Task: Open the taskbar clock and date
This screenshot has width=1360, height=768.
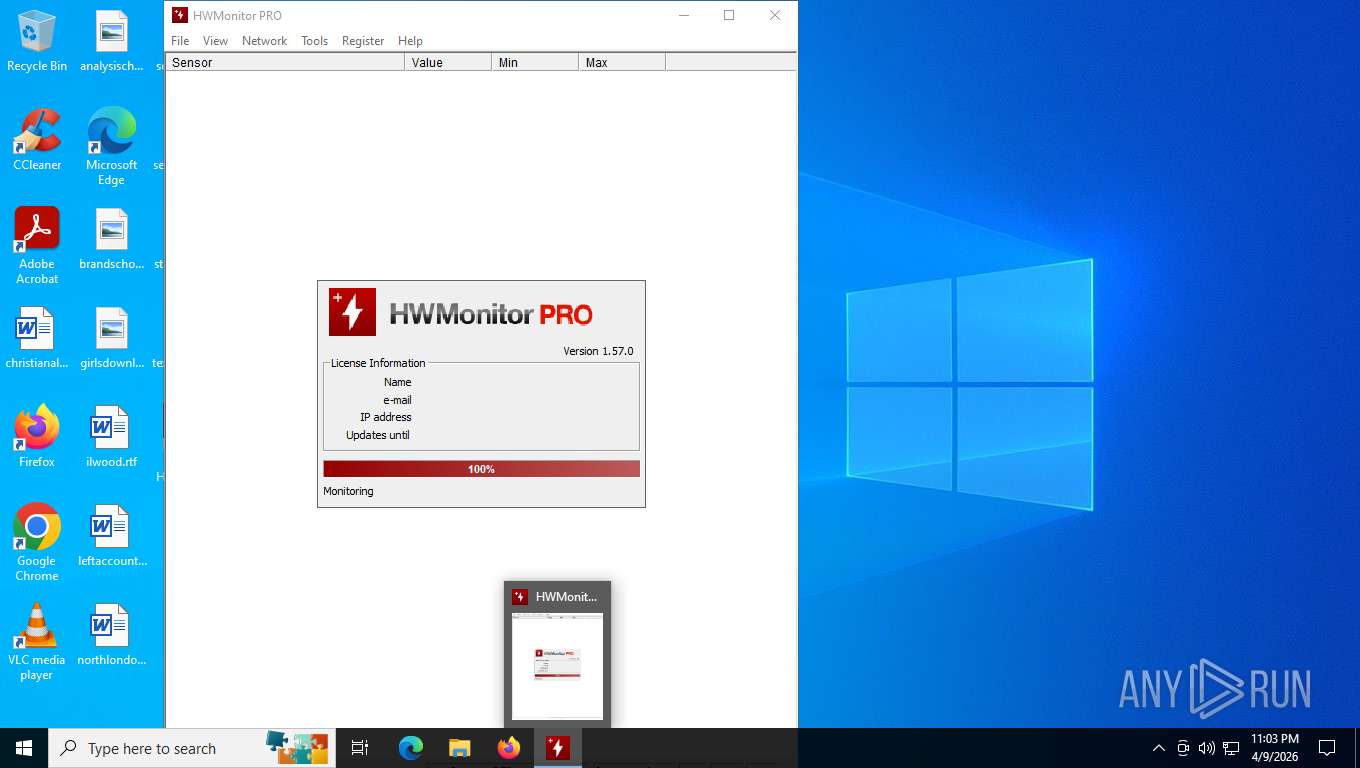Action: click(x=1275, y=748)
